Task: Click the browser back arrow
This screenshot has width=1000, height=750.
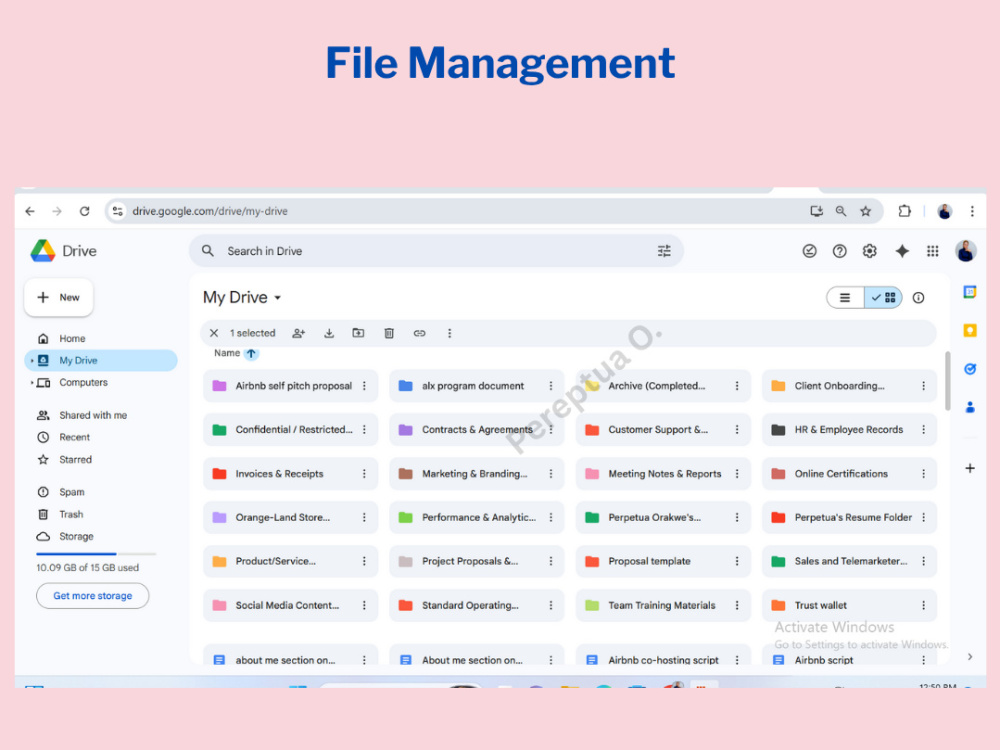Action: (x=30, y=211)
